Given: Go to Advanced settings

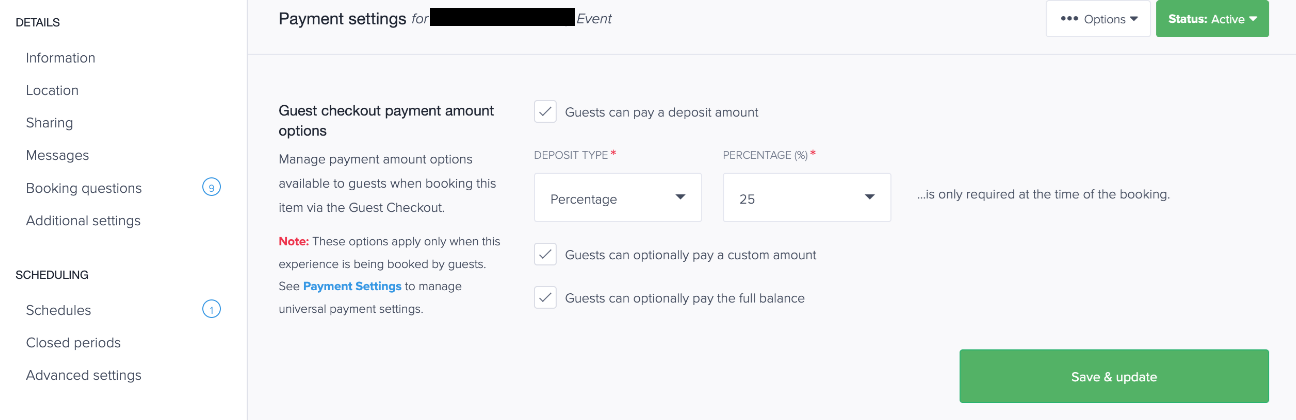Looking at the screenshot, I should pyautogui.click(x=83, y=375).
